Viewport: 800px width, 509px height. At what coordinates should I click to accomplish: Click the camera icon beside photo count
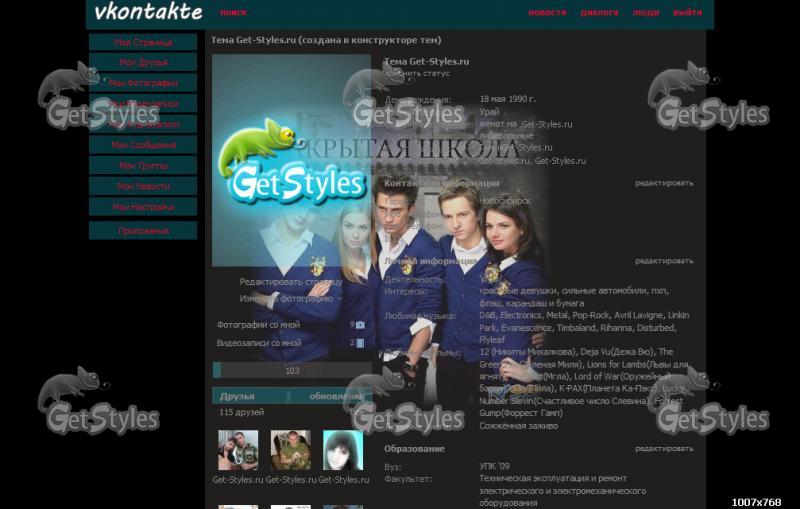360,325
